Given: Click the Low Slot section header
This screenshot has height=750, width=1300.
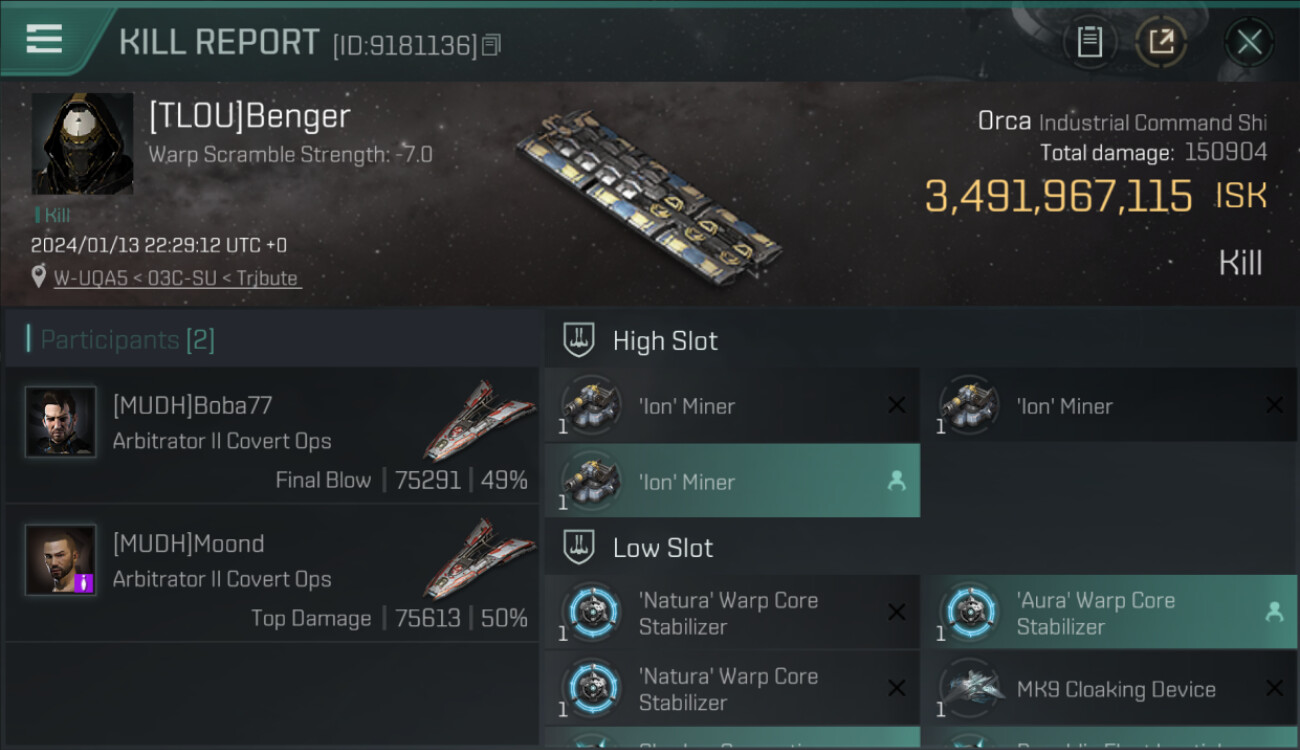Looking at the screenshot, I should pos(662,548).
